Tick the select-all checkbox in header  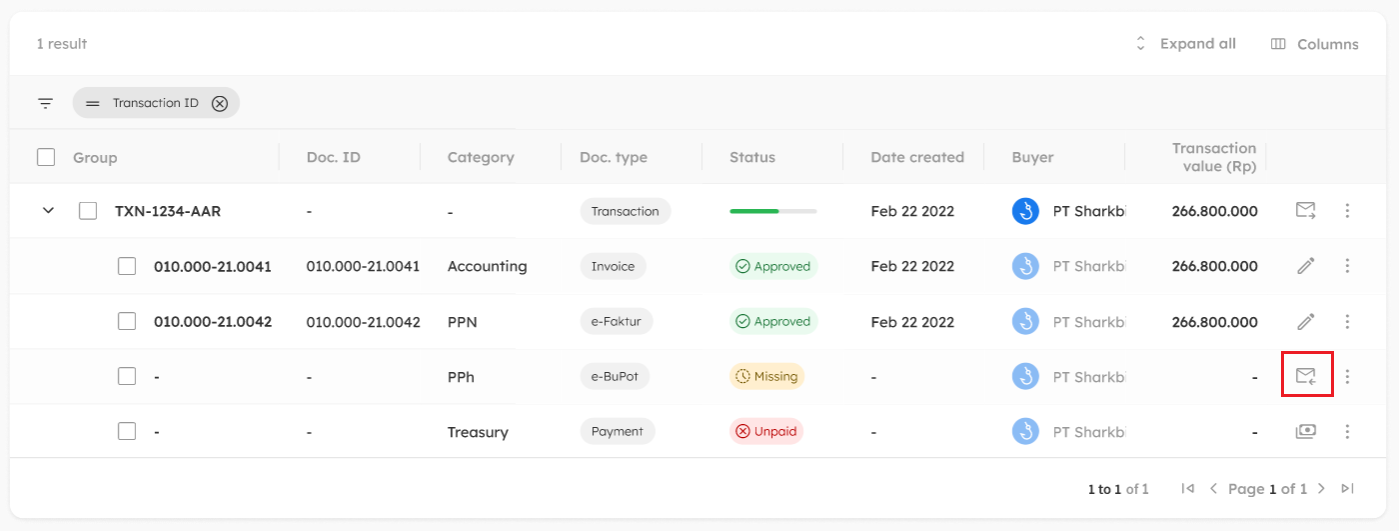(x=46, y=157)
